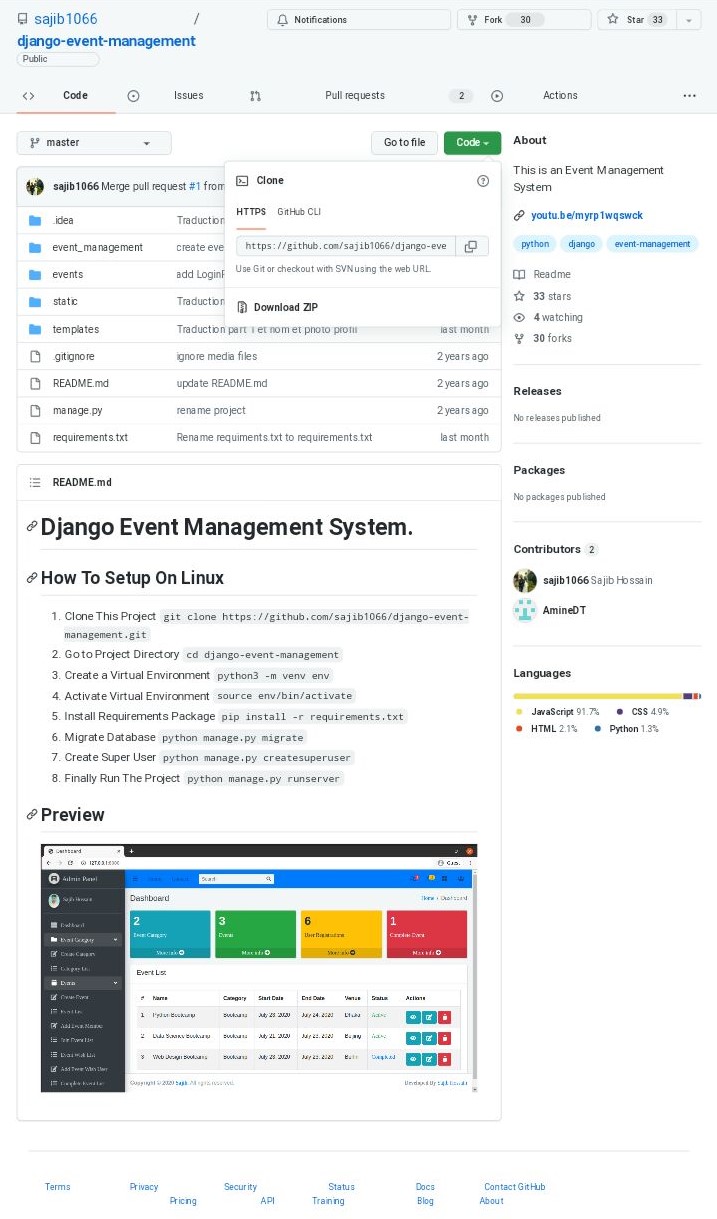Click the static folder icon
This screenshot has height=1219, width=717.
point(34,301)
